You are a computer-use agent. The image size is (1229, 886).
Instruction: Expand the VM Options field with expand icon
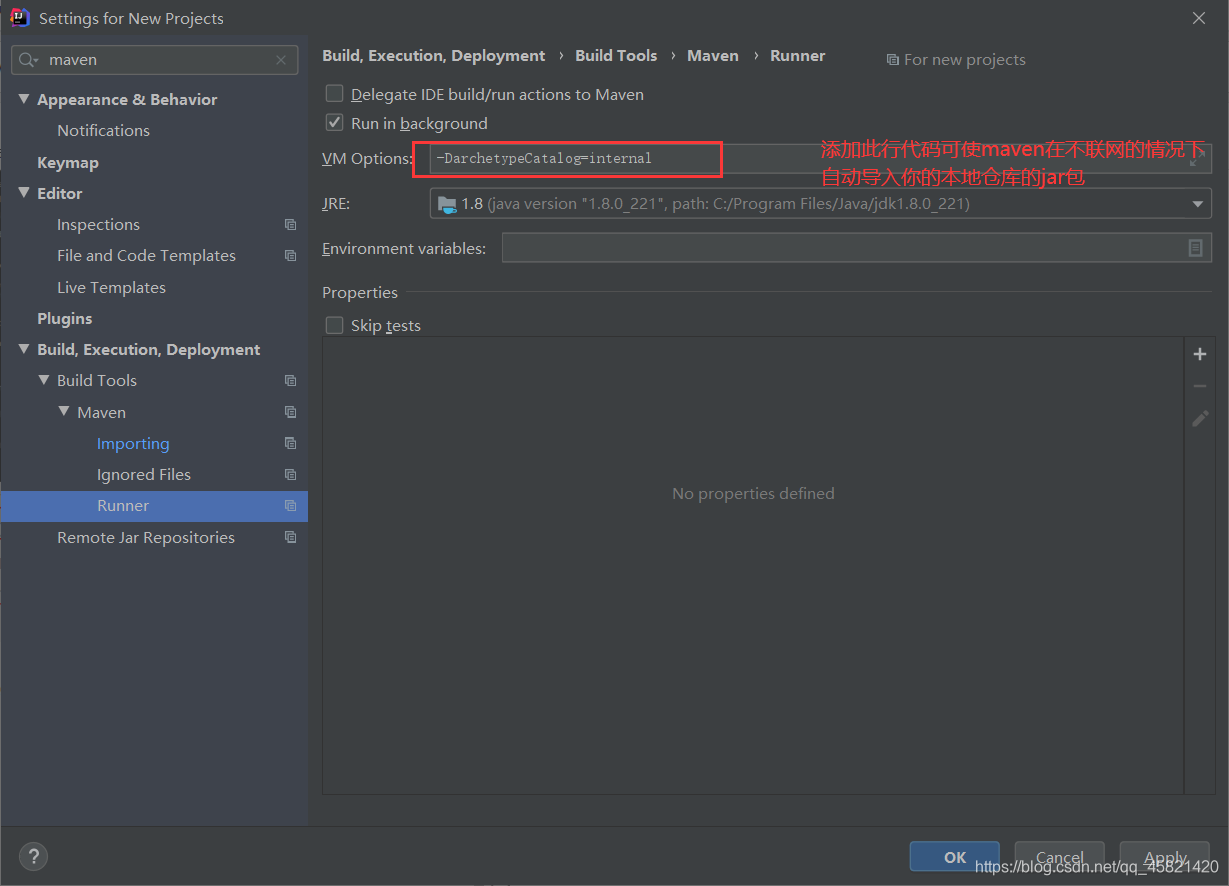(x=1195, y=158)
